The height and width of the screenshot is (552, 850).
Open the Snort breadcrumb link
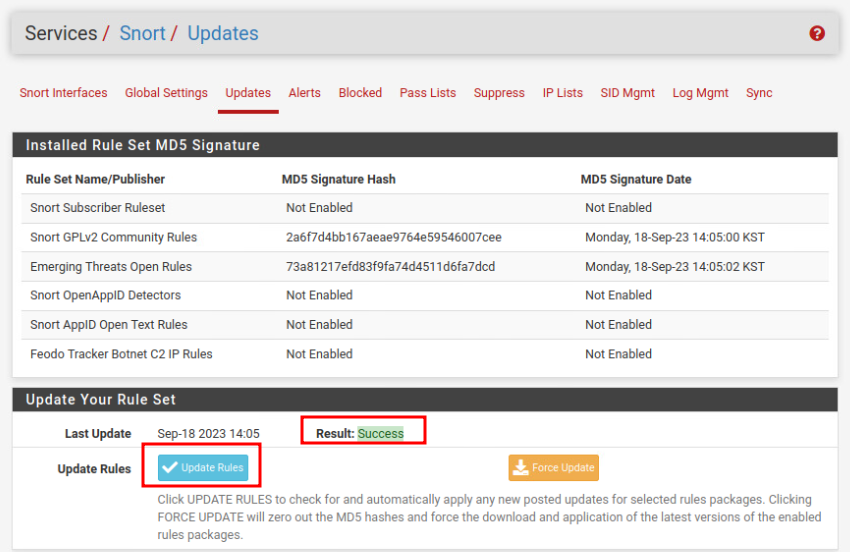click(x=142, y=34)
